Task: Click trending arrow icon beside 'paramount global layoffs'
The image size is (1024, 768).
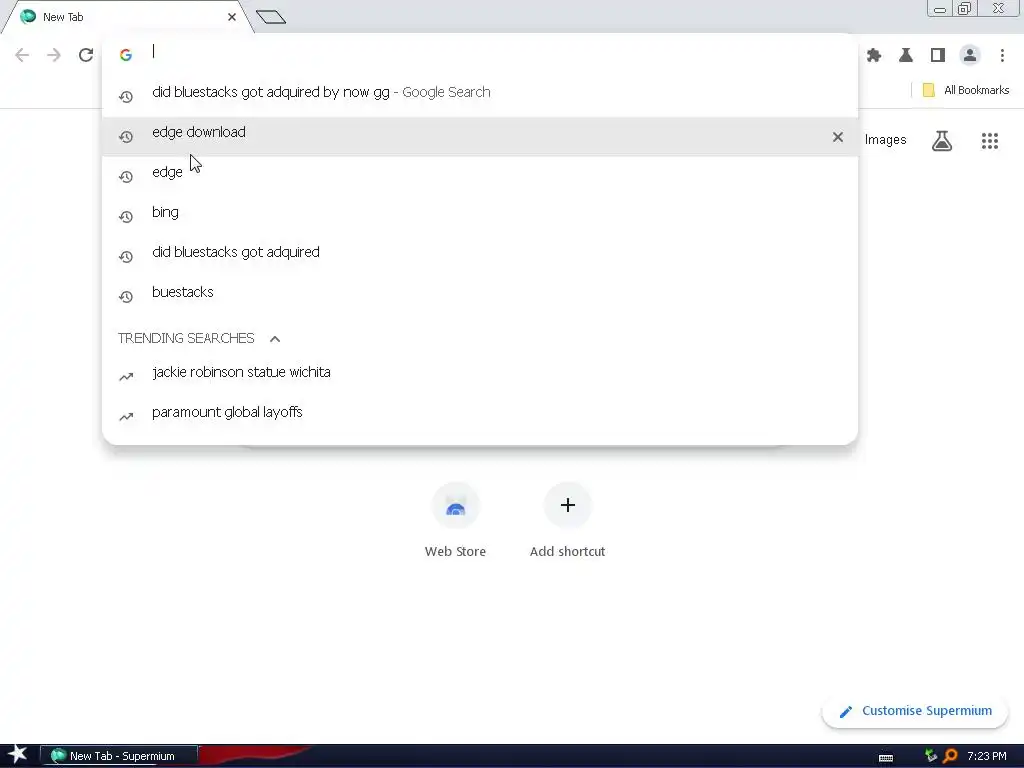Action: [126, 417]
